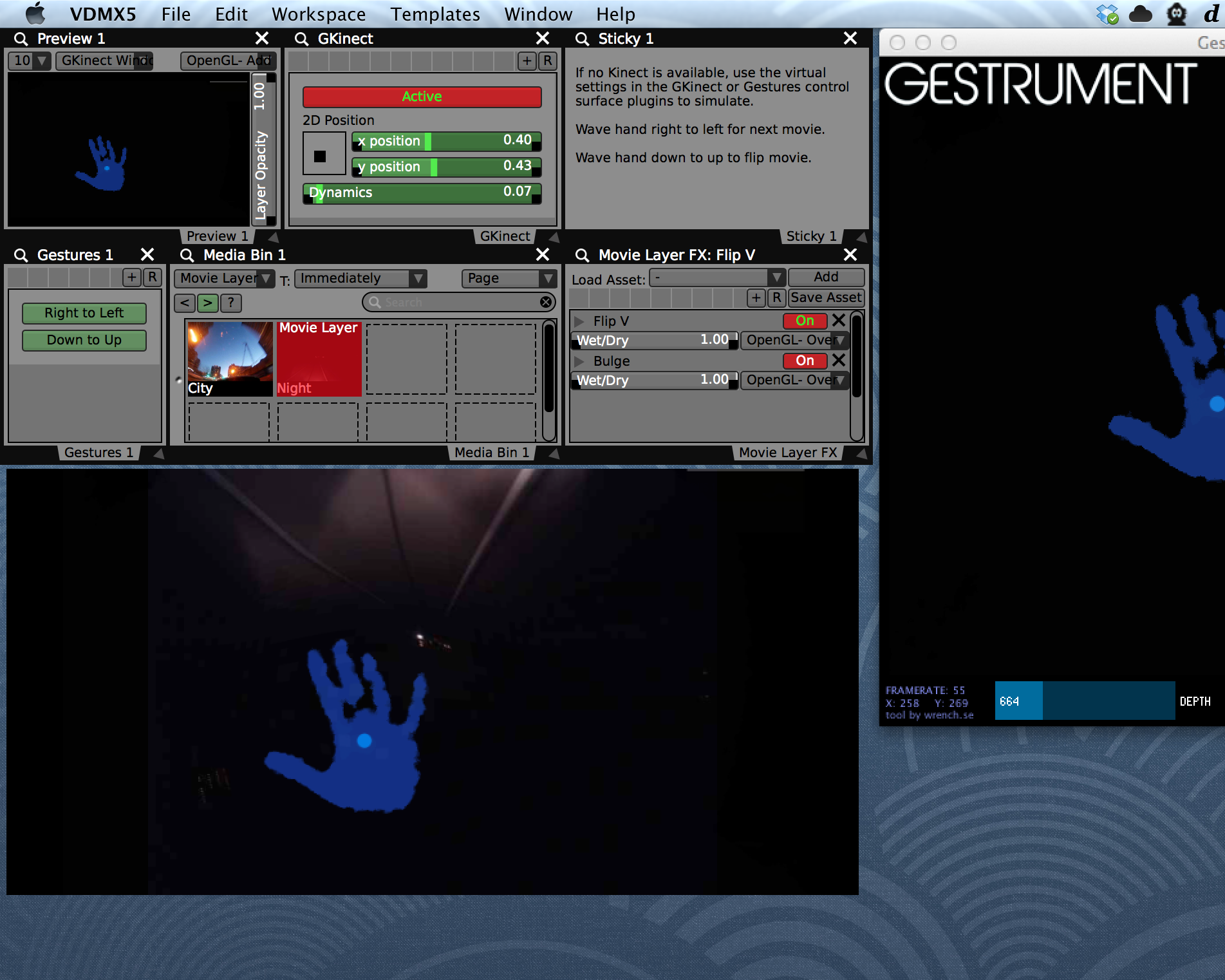1225x980 pixels.
Task: Click the Dropbox menu bar icon
Action: [x=1107, y=14]
